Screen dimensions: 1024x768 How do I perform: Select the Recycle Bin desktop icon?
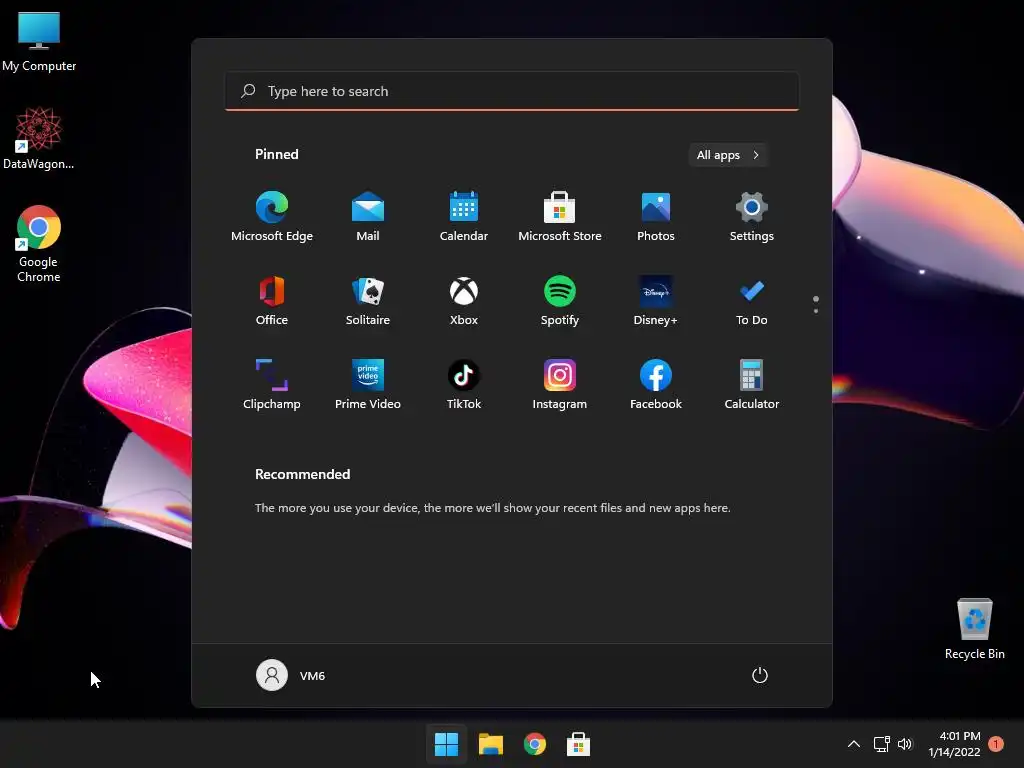pyautogui.click(x=974, y=629)
